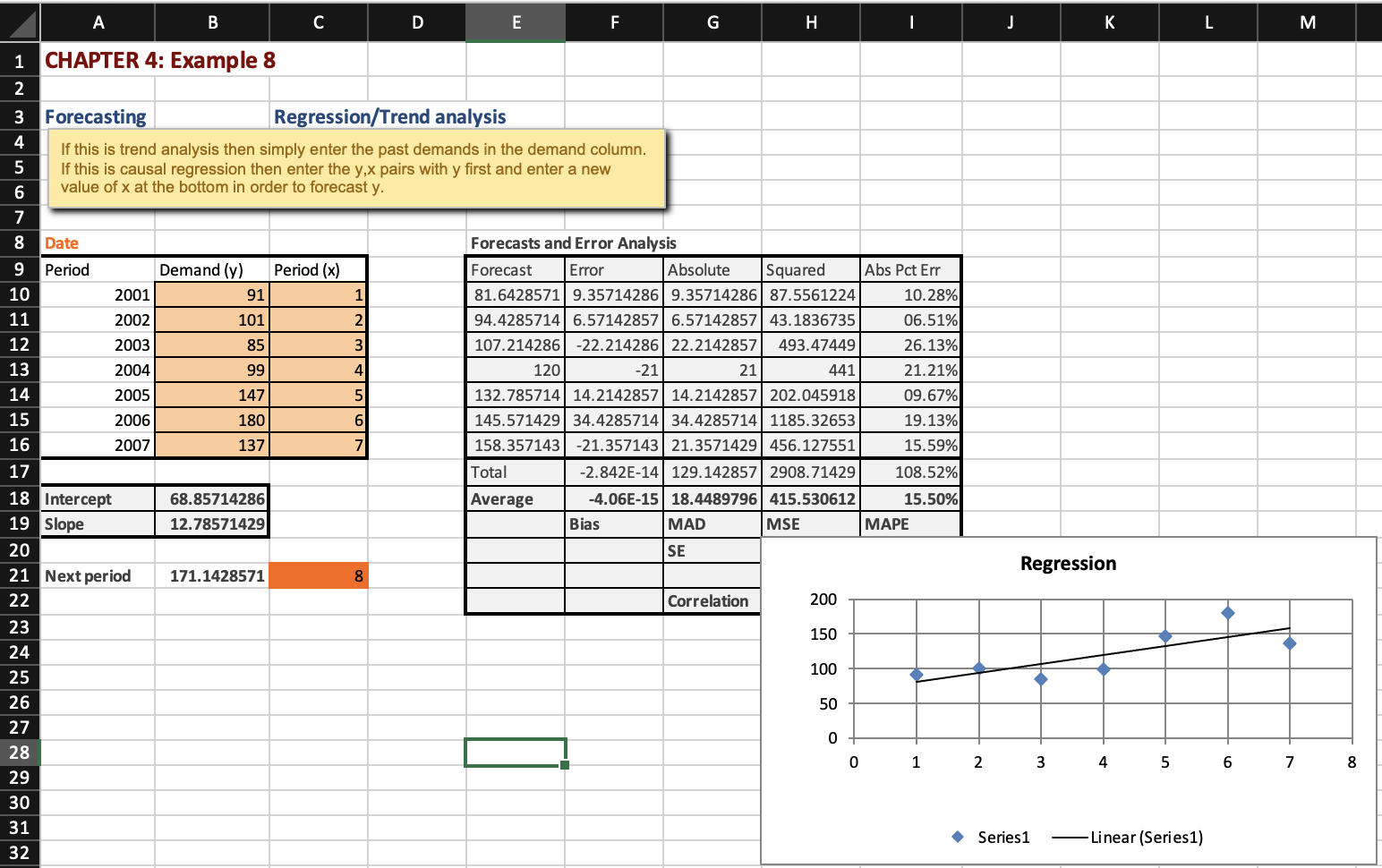Select the 'Demand (y)' header cell
This screenshot has width=1382, height=868.
coord(212,269)
